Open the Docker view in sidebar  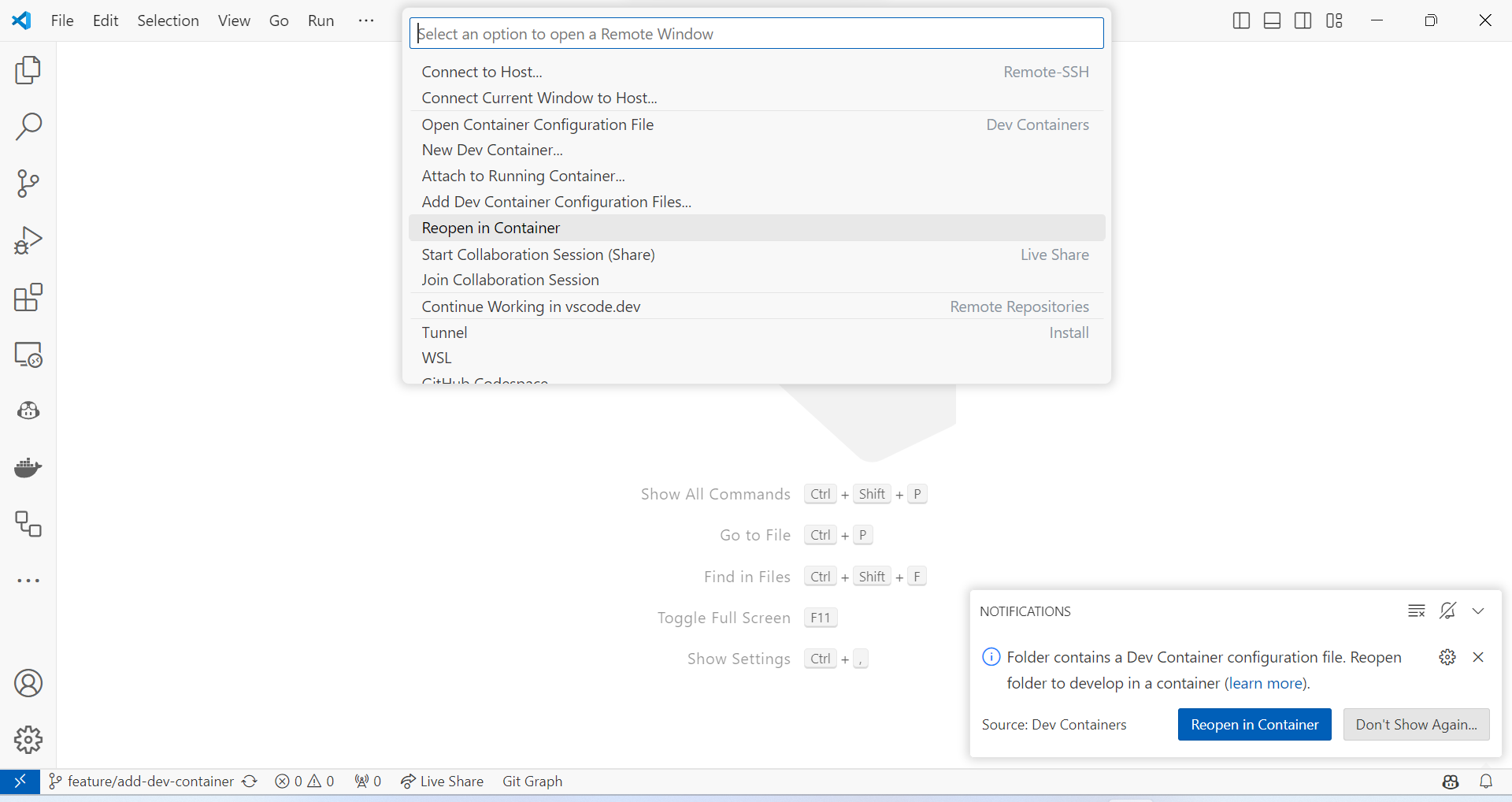pos(28,467)
